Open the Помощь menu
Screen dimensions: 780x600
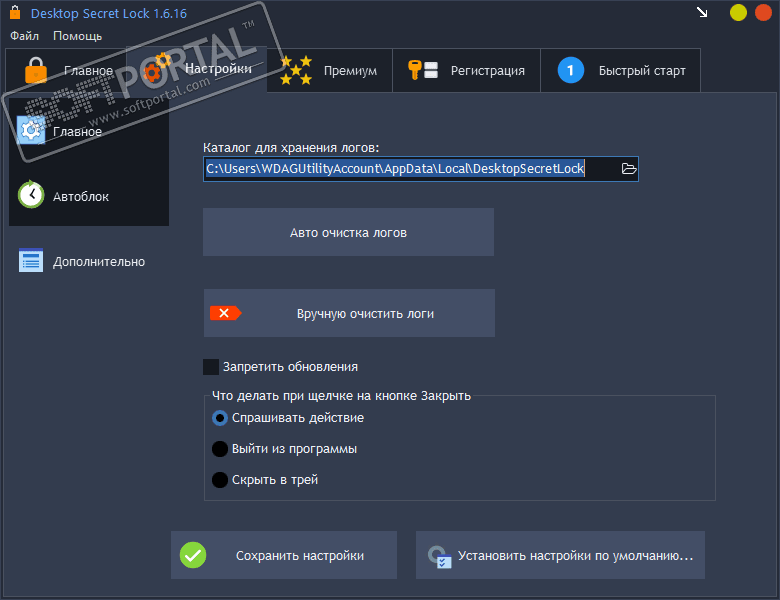(x=78, y=36)
